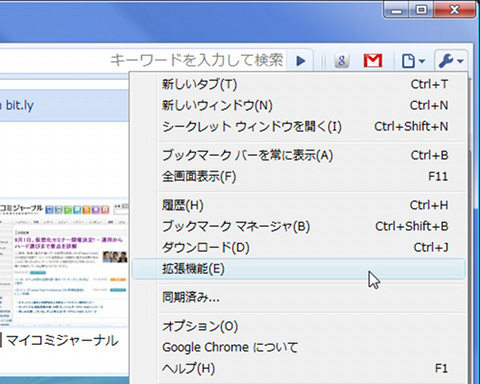Image resolution: width=480 pixels, height=384 pixels.
Task: Open the wrench tools menu
Action: click(451, 61)
